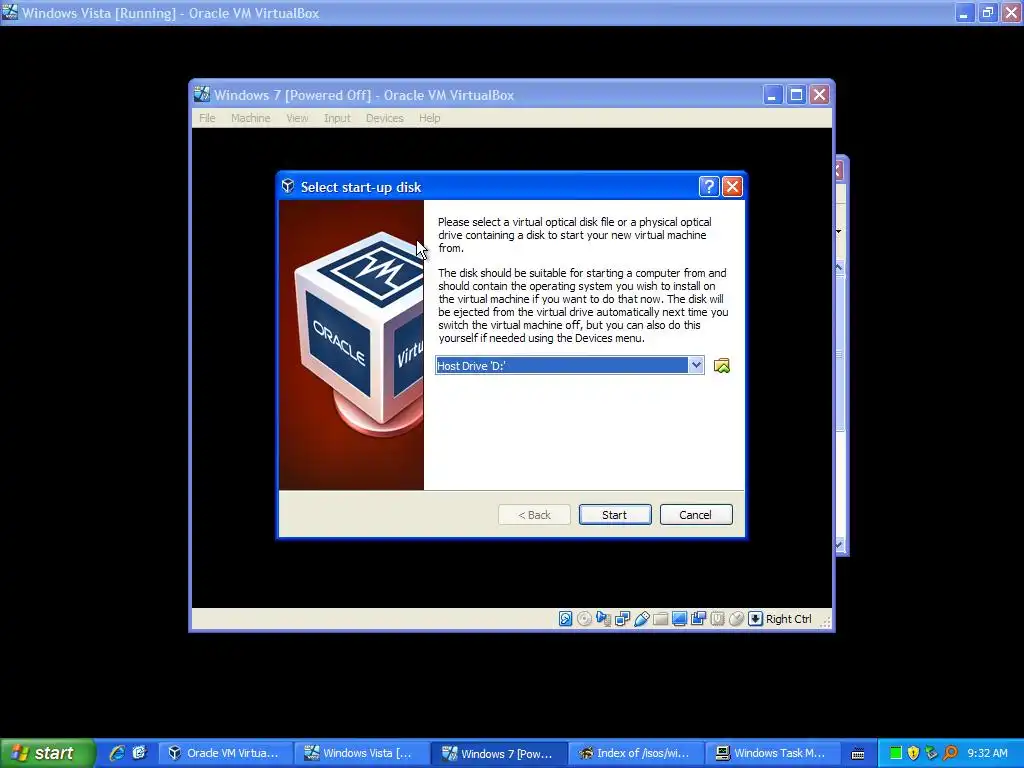Open the Host Drive 'D:' dropdown arrow
The image size is (1024, 768).
(x=696, y=365)
